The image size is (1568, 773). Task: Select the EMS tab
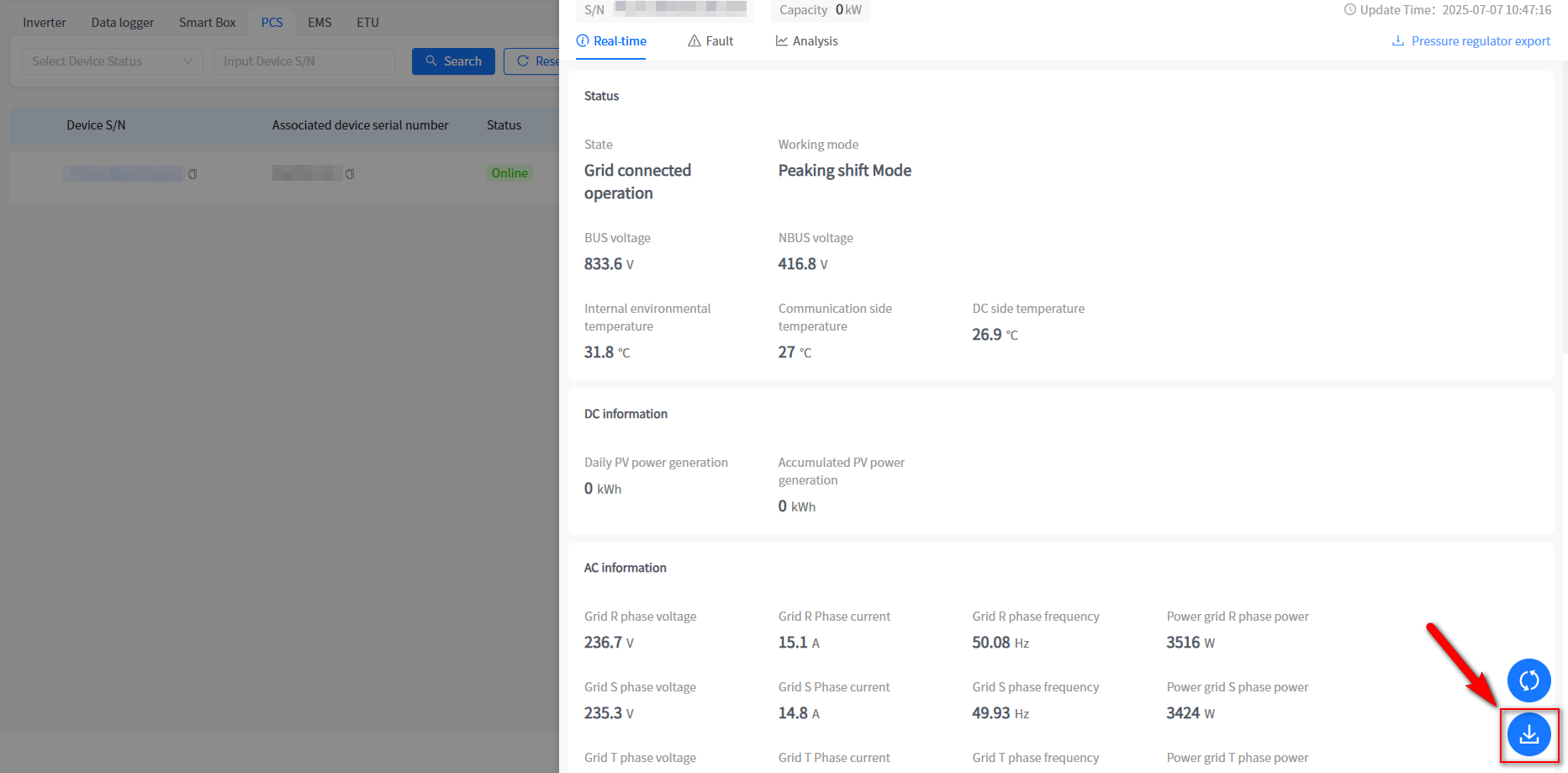[x=319, y=23]
